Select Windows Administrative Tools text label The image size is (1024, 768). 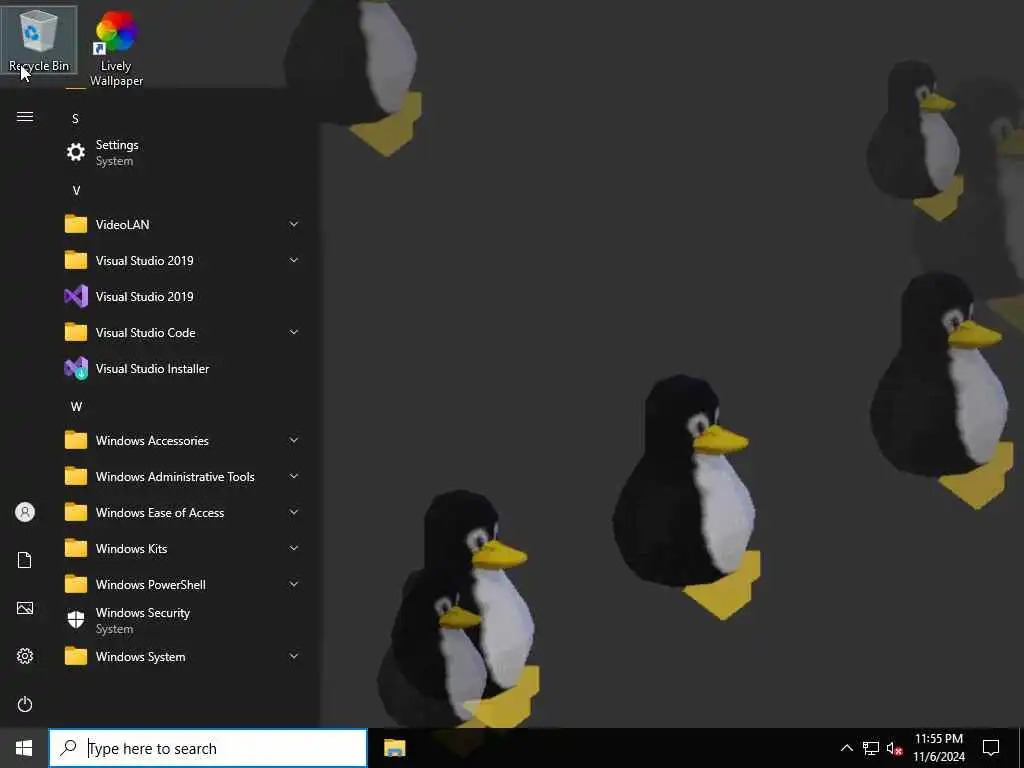point(175,477)
